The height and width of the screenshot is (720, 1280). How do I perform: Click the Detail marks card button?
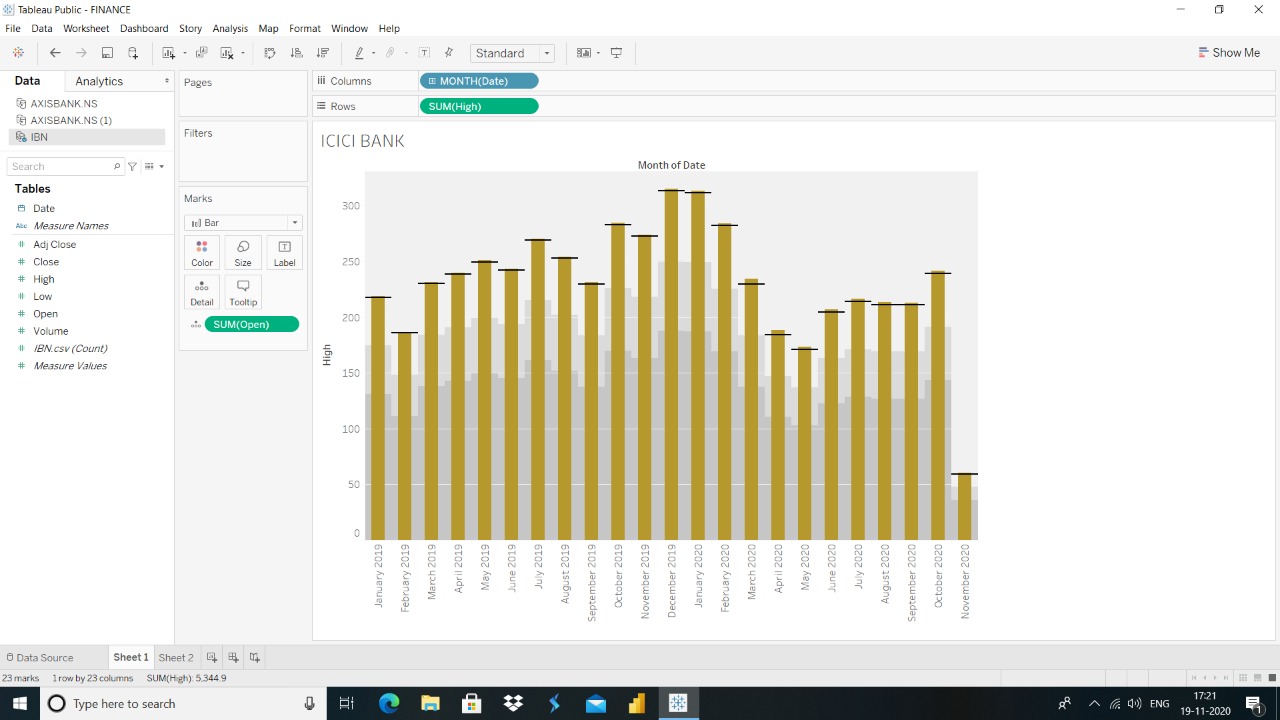click(202, 292)
